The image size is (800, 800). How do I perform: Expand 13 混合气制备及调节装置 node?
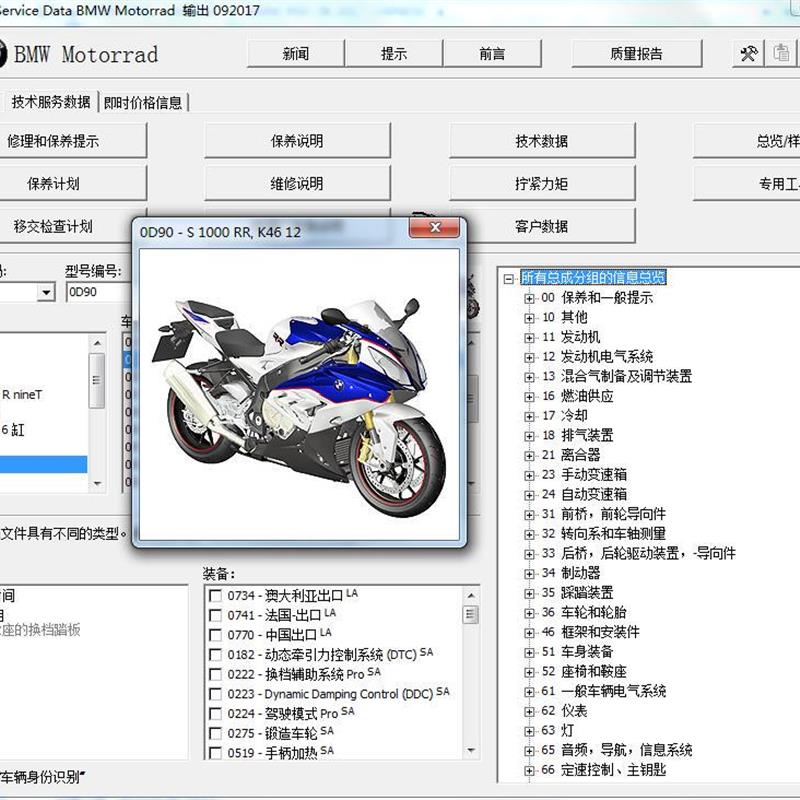point(529,377)
